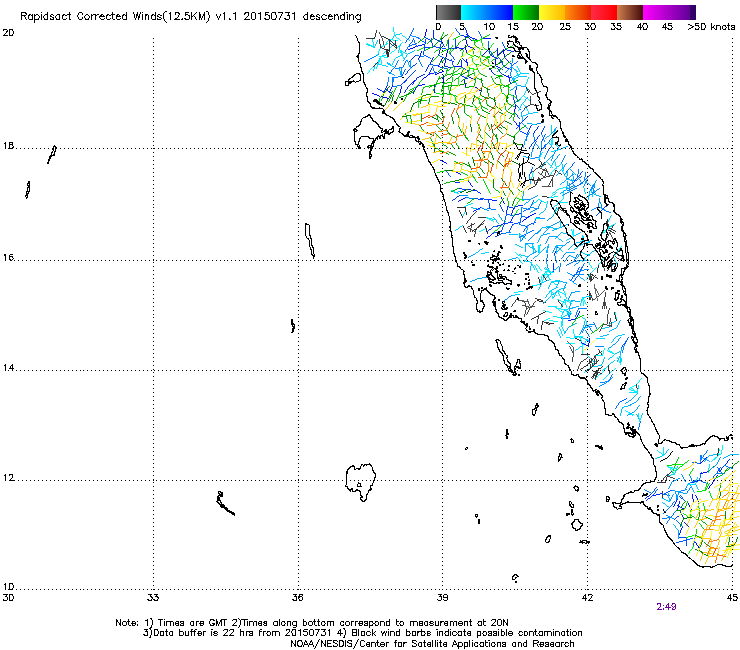Click the legend label '35'
Viewport: 740px width, 650px height.
pyautogui.click(x=616, y=27)
